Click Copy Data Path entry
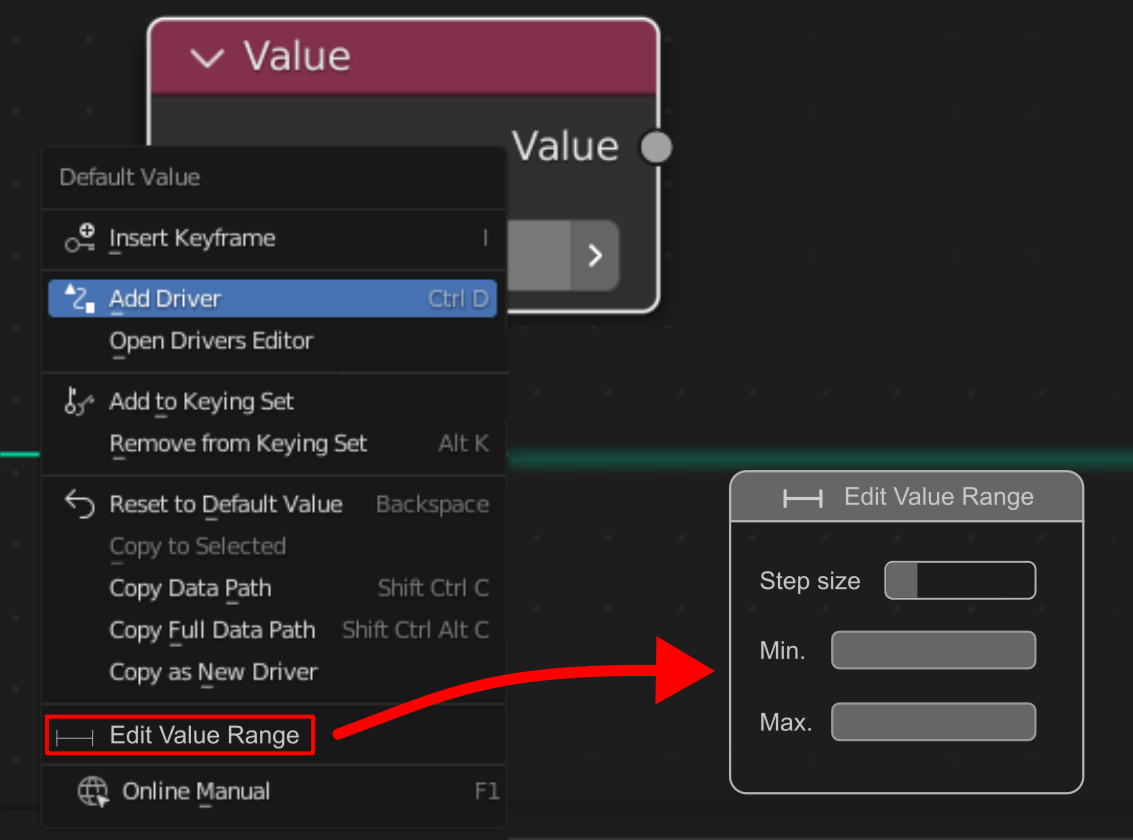1133x840 pixels. 272,589
